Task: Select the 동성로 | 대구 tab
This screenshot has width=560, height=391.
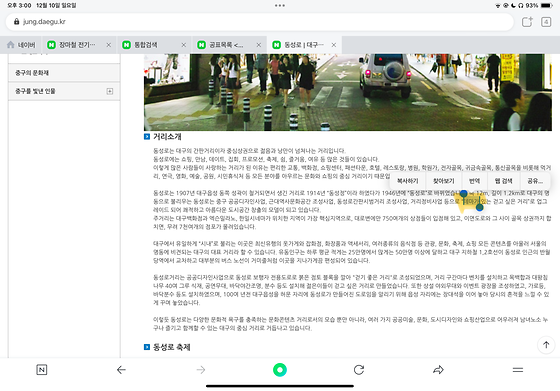Action: coord(304,45)
